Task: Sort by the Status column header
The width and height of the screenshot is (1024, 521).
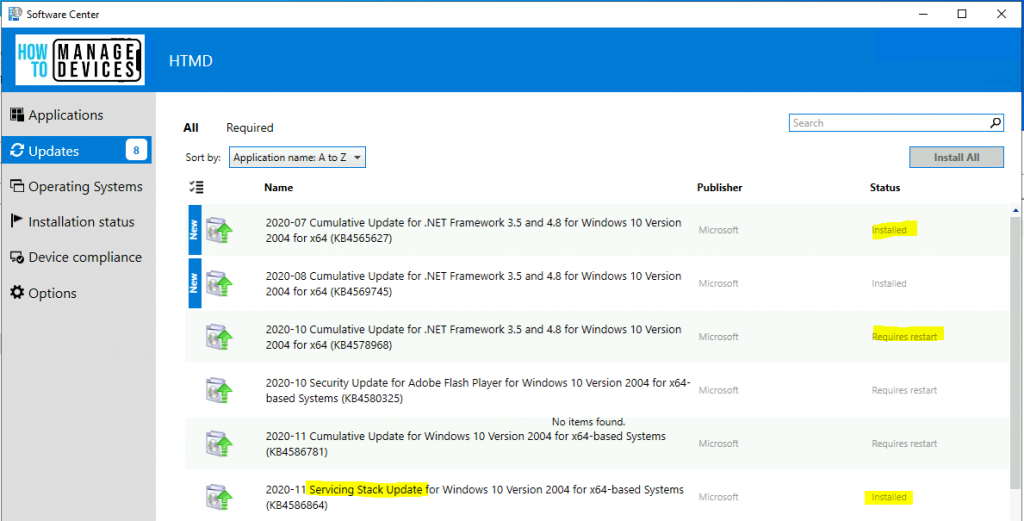Action: point(885,187)
